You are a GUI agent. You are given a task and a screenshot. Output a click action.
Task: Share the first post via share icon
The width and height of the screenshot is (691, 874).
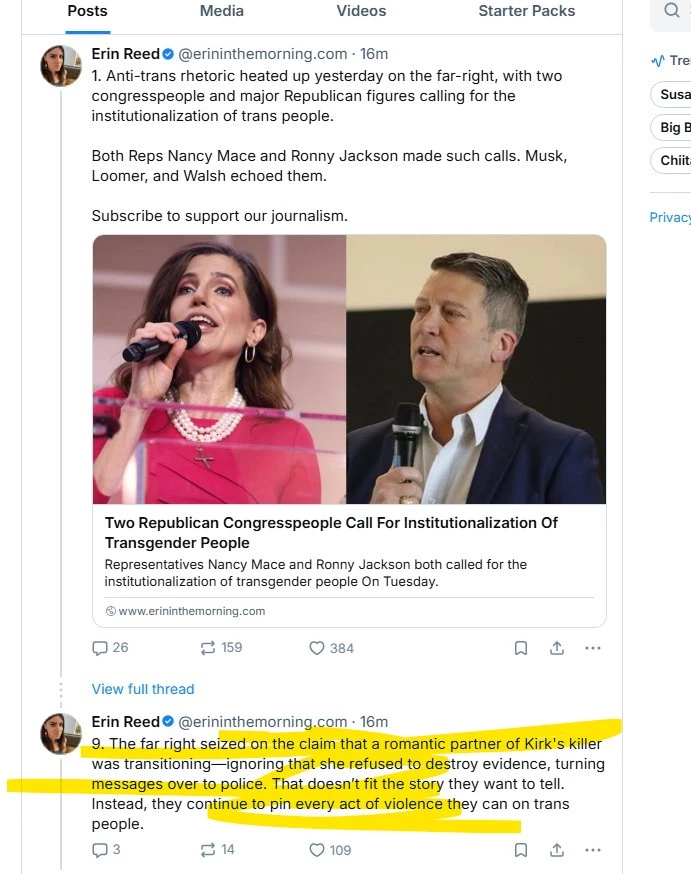[557, 648]
